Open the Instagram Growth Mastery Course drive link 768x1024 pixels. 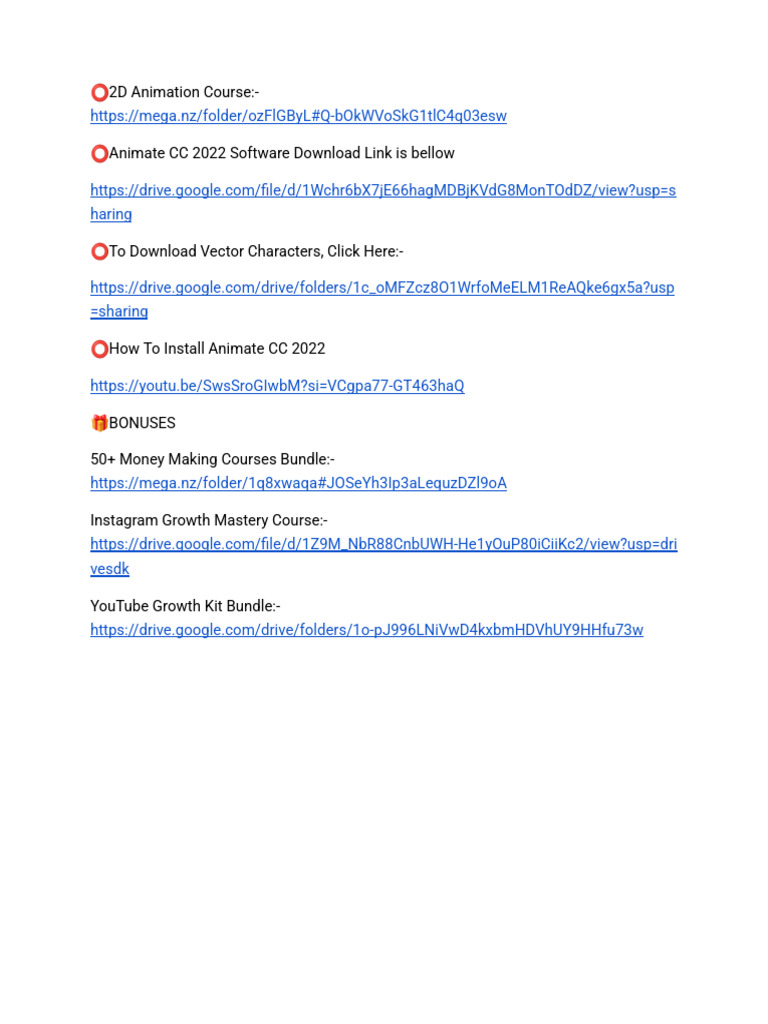click(384, 545)
